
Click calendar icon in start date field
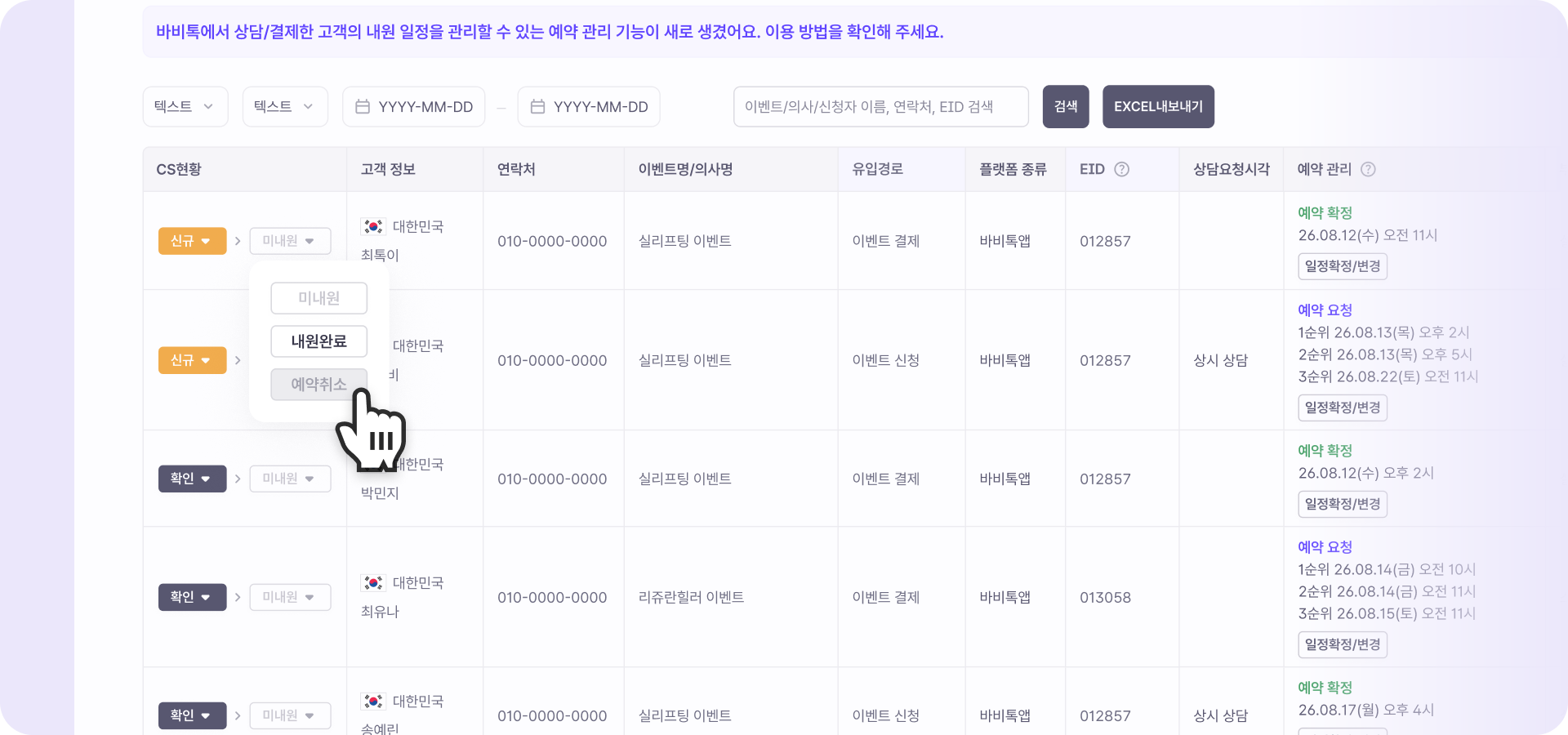click(363, 107)
